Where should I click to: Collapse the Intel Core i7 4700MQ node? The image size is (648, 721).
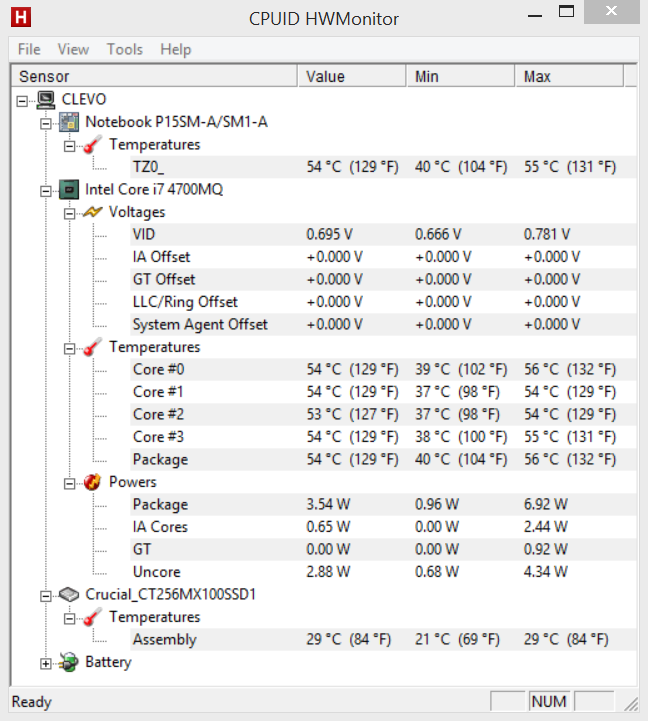point(46,191)
